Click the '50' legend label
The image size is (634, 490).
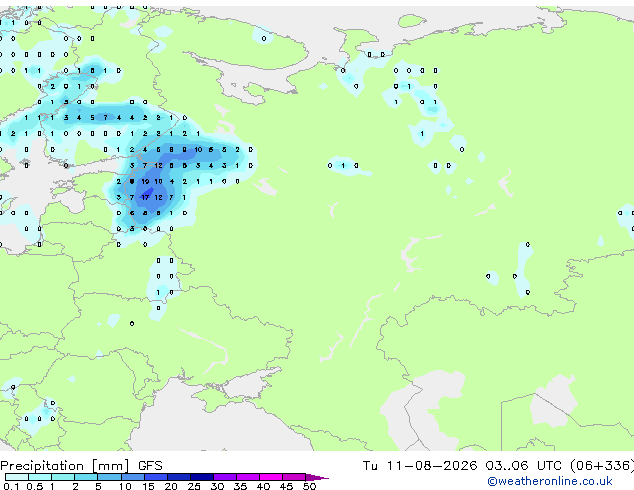309,486
